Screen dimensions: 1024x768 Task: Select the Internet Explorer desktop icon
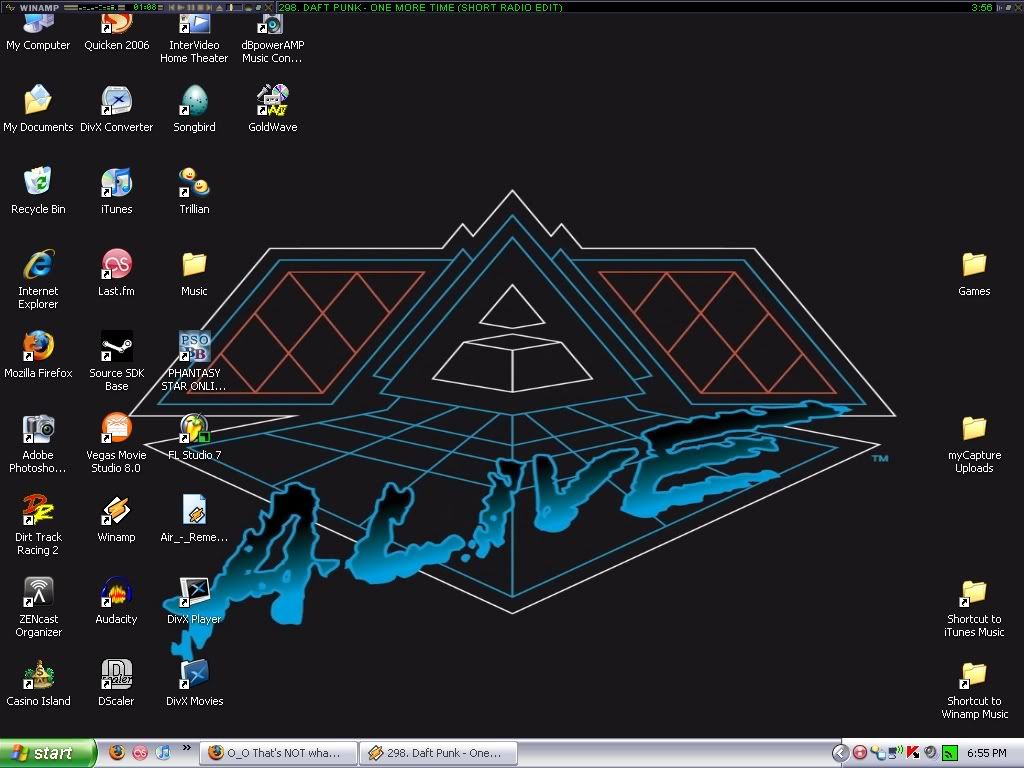click(38, 279)
